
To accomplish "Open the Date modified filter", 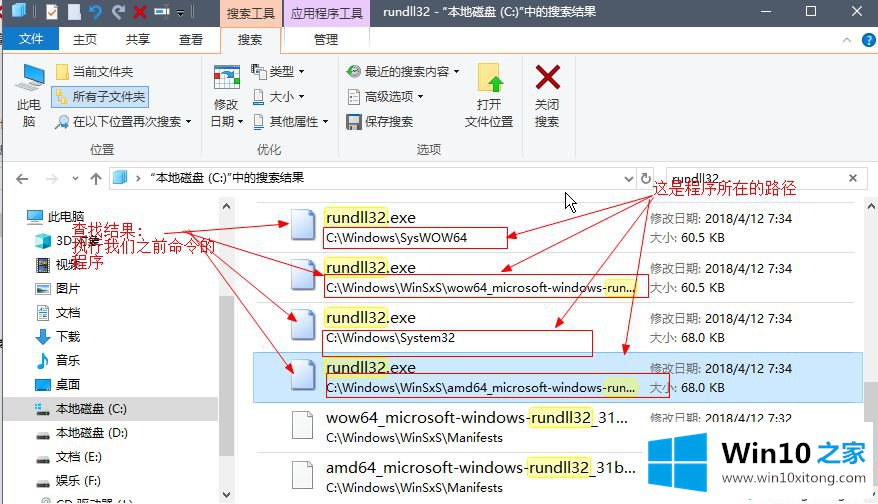I will click(x=226, y=96).
